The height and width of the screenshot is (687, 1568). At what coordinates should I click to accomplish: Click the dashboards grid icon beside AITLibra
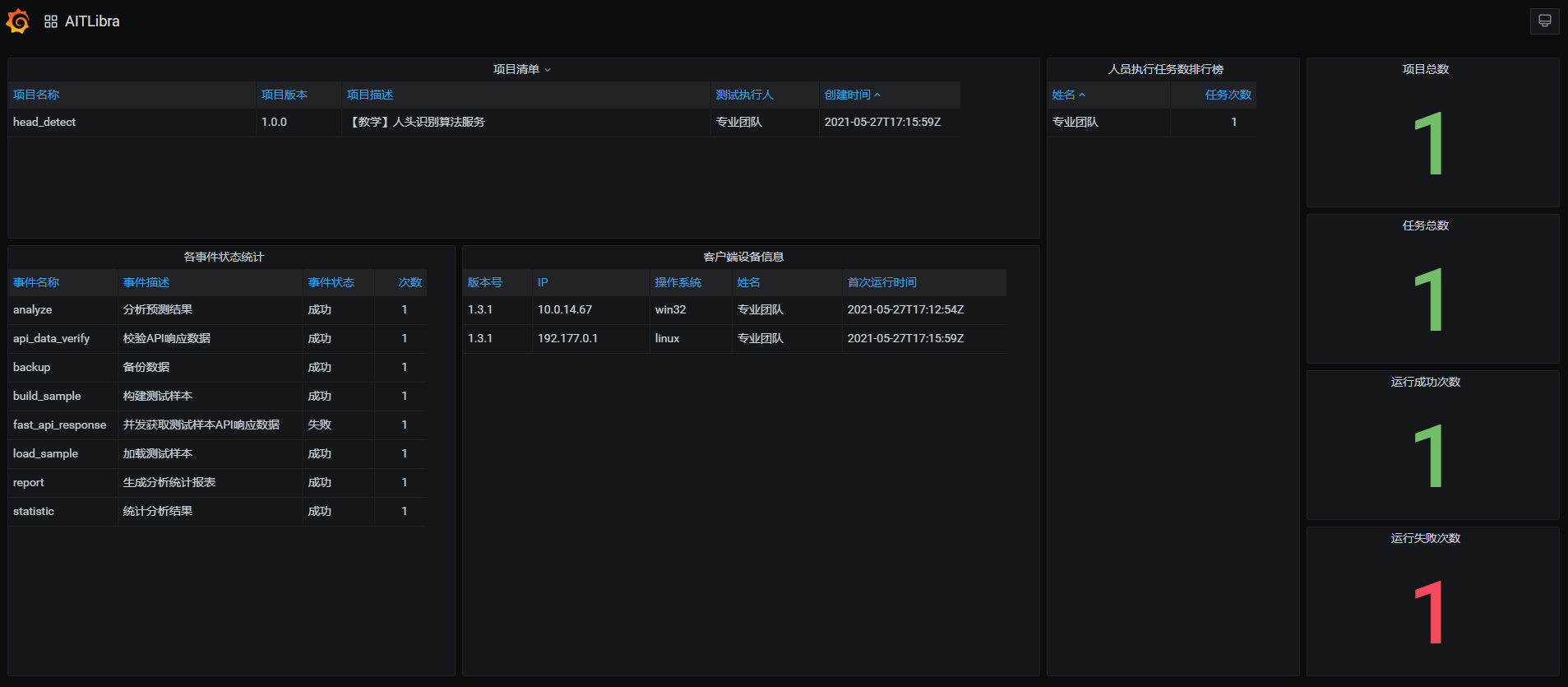click(51, 21)
